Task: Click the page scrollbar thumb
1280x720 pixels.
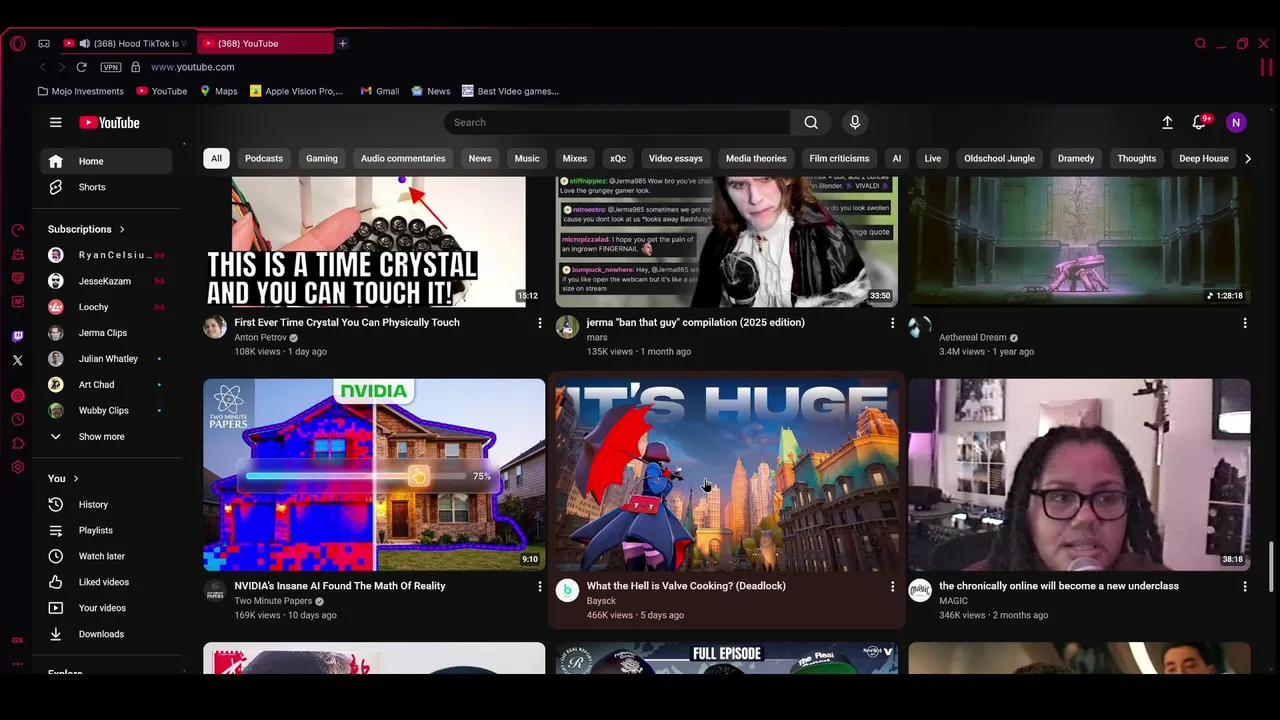Action: pos(1272,568)
